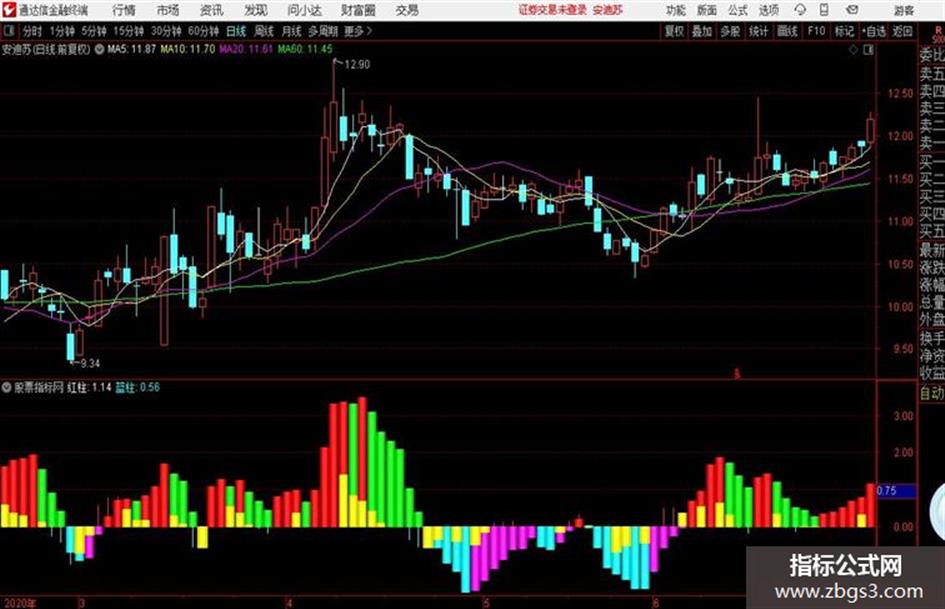This screenshot has height=609, width=945.
Task: Click the 返回 back button
Action: 902,31
